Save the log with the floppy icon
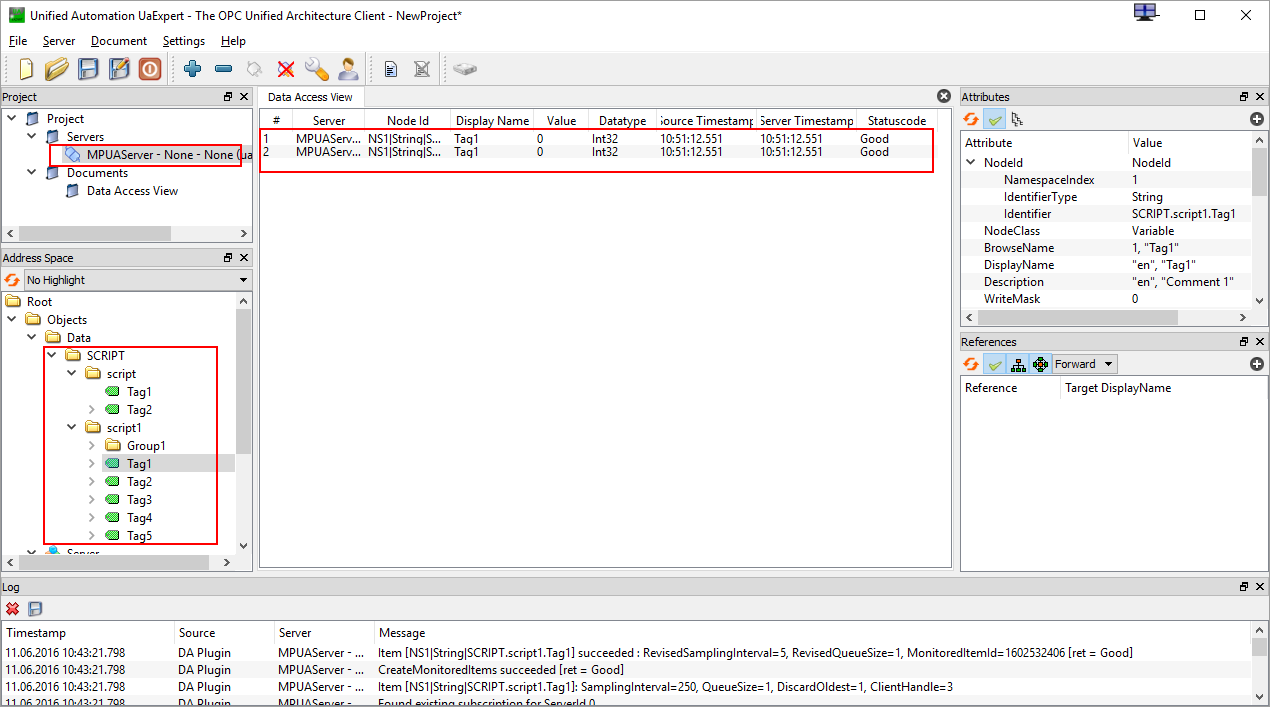The height and width of the screenshot is (707, 1270). [x=35, y=608]
